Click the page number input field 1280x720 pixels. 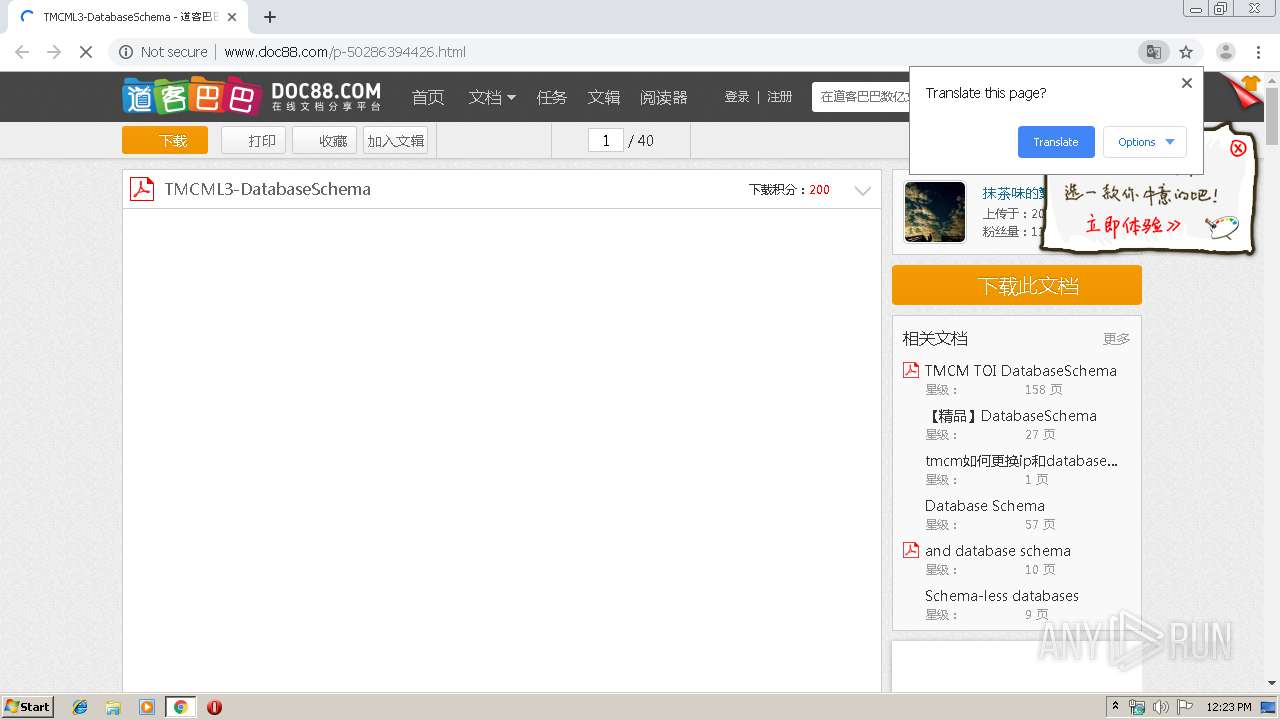(x=606, y=140)
